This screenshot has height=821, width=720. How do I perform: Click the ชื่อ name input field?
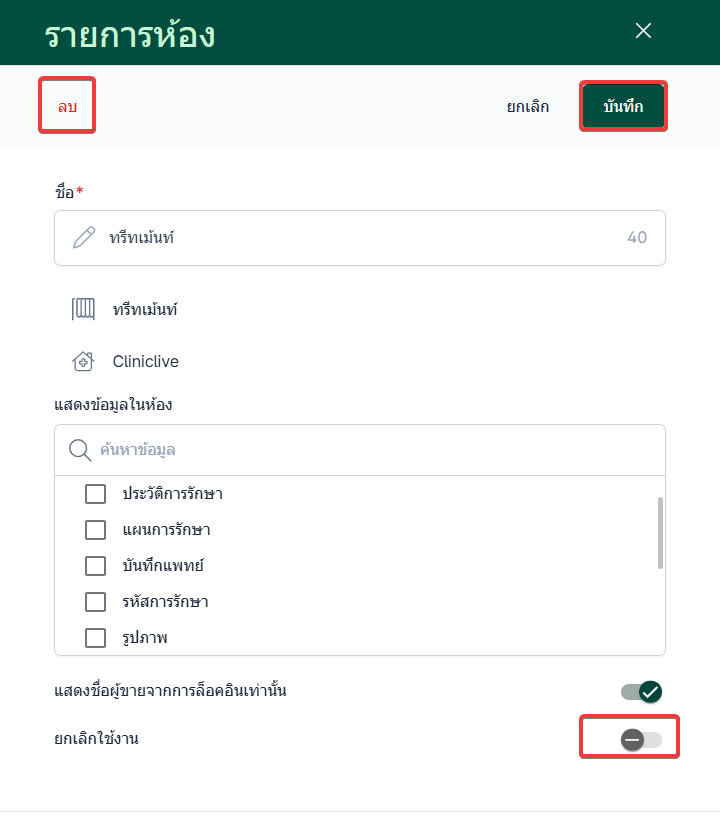[x=360, y=238]
